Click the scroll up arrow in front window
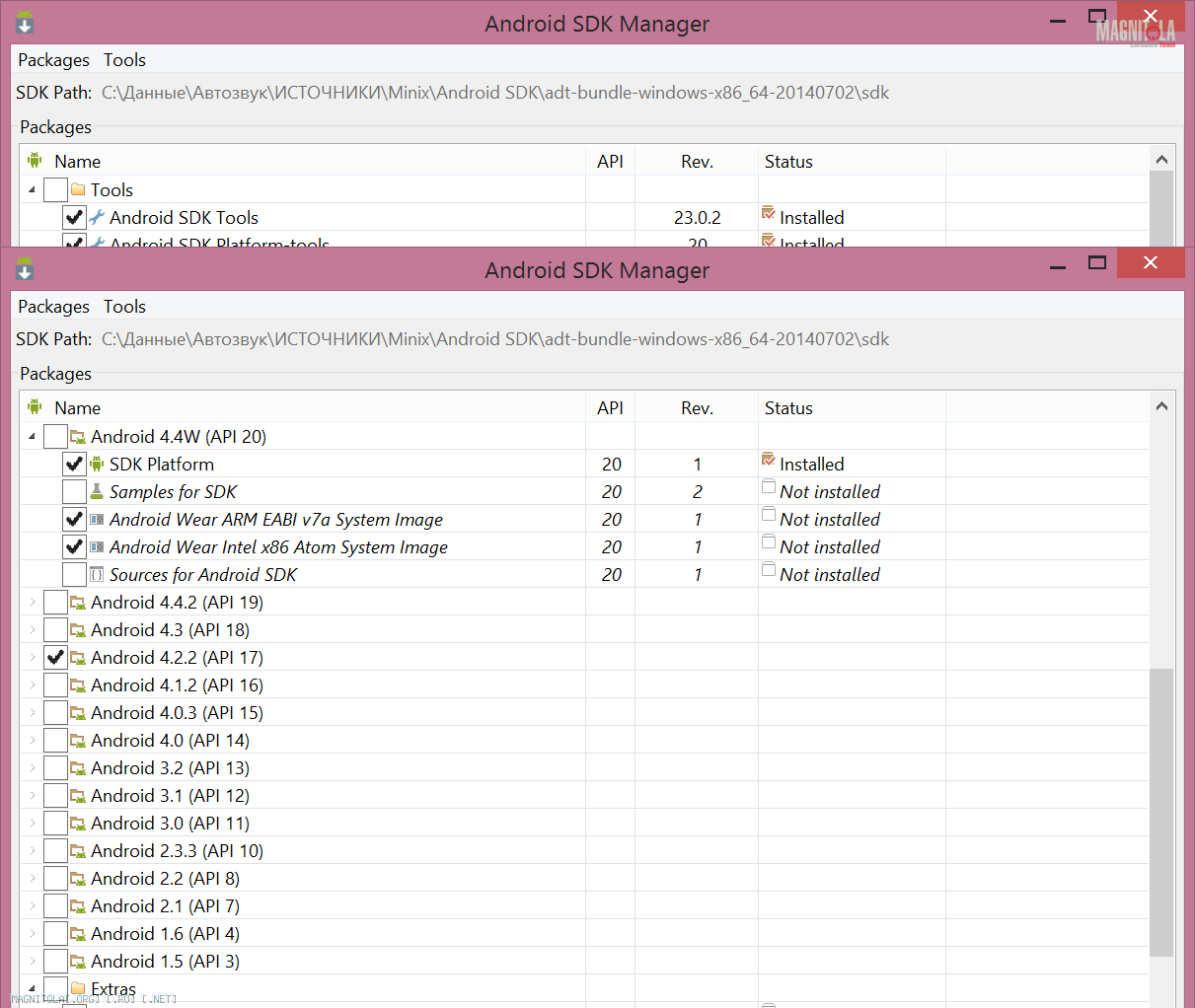This screenshot has height=1008, width=1195. point(1161,405)
